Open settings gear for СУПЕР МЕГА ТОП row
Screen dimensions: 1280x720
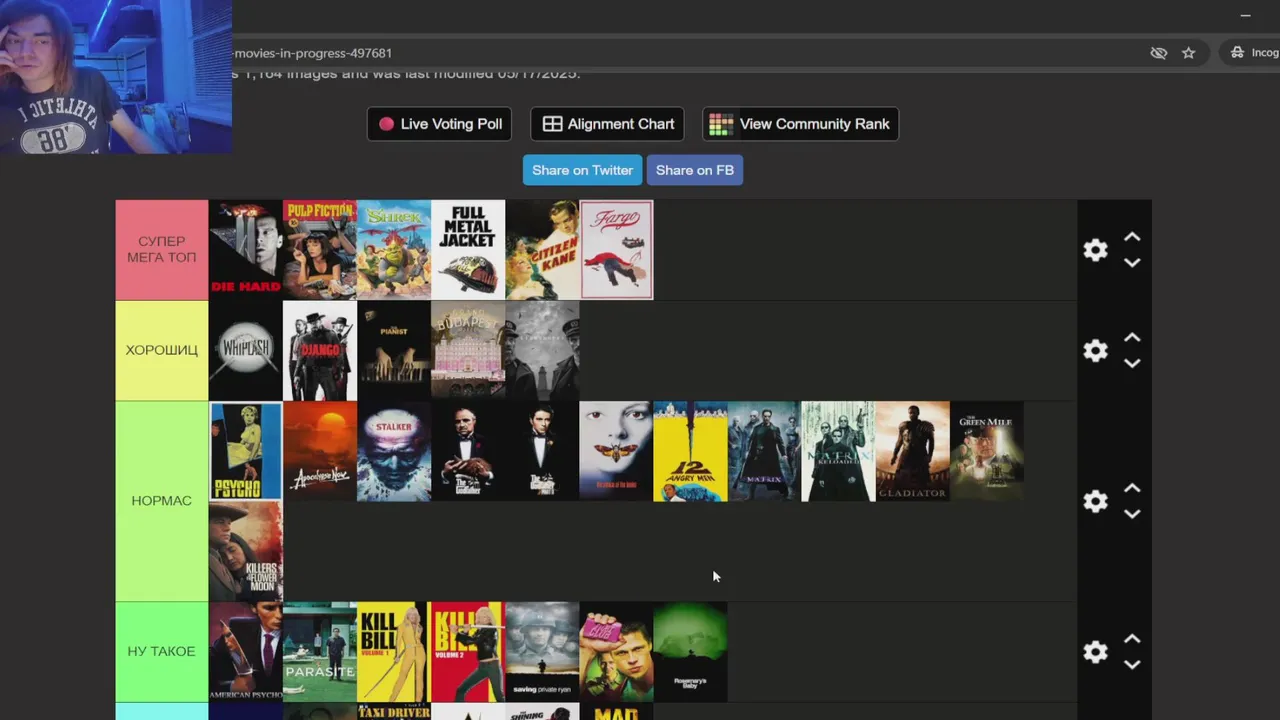coord(1095,250)
